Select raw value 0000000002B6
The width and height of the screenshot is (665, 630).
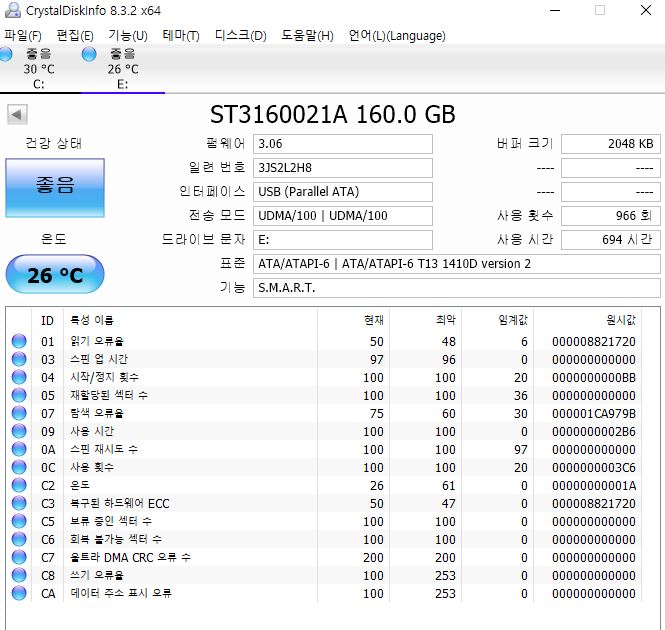[594, 431]
